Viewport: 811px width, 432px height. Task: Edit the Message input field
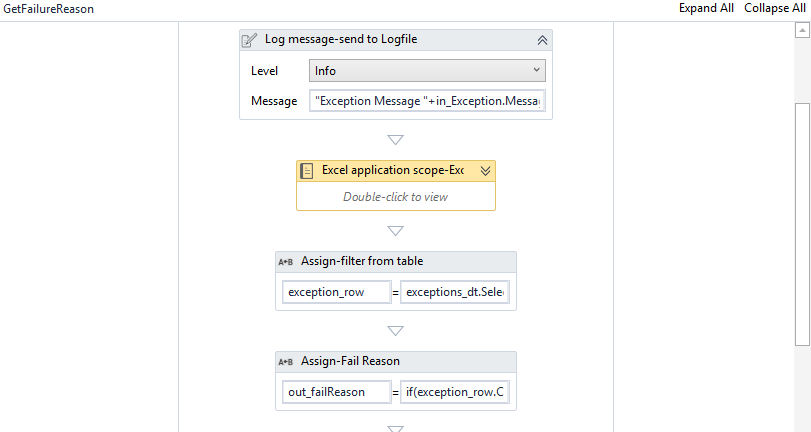[x=427, y=101]
